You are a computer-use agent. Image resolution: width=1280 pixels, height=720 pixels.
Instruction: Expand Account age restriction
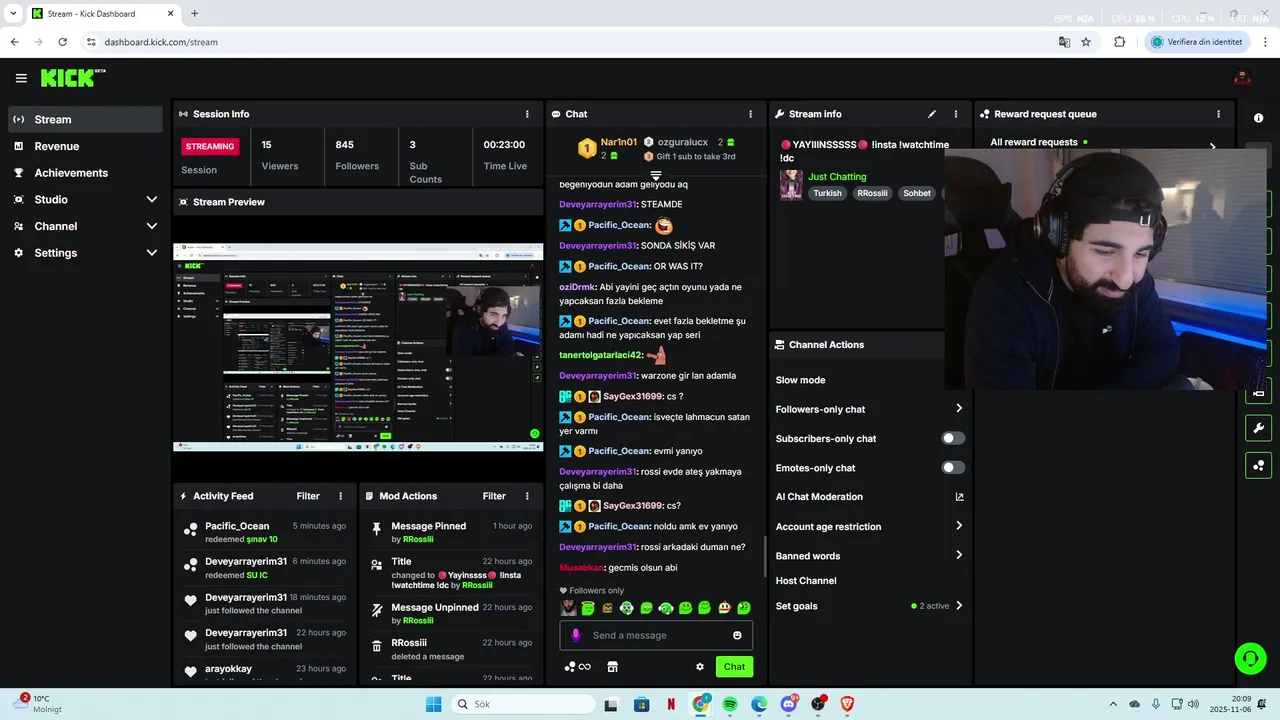point(870,526)
